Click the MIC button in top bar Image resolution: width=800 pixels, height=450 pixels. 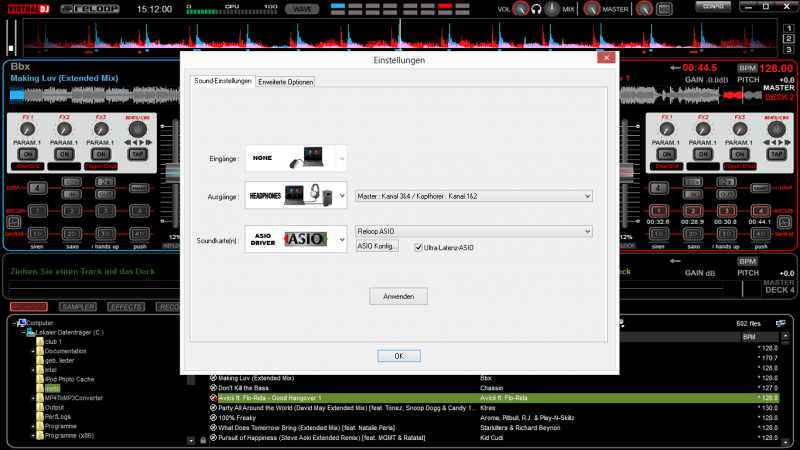(x=664, y=9)
